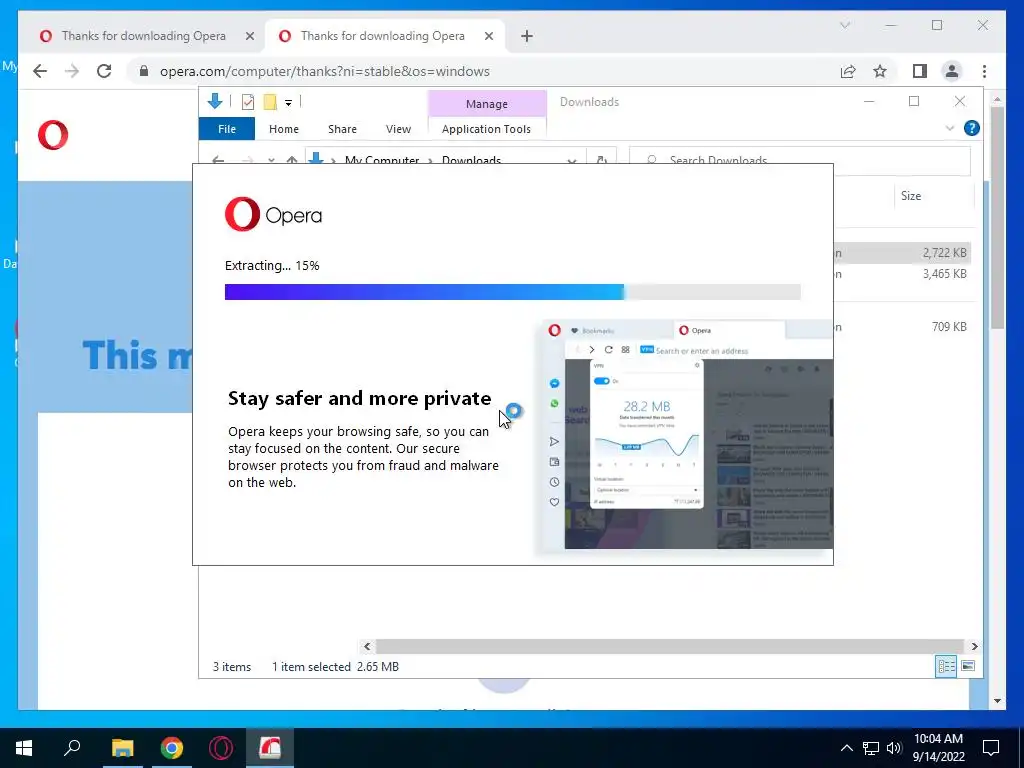Go forward in Chrome
This screenshot has height=768, width=1024.
coord(72,71)
